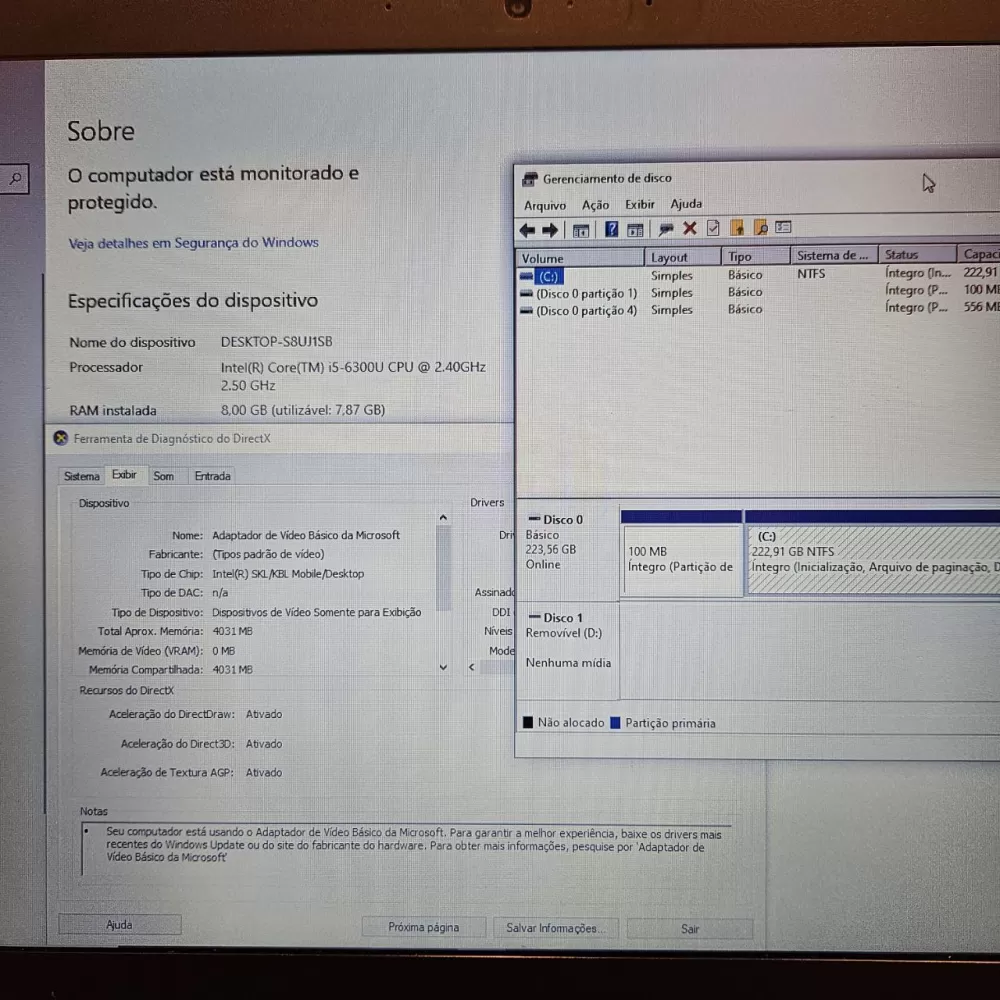This screenshot has width=1000, height=1000.
Task: Click the Próxima página button
Action: click(x=423, y=927)
